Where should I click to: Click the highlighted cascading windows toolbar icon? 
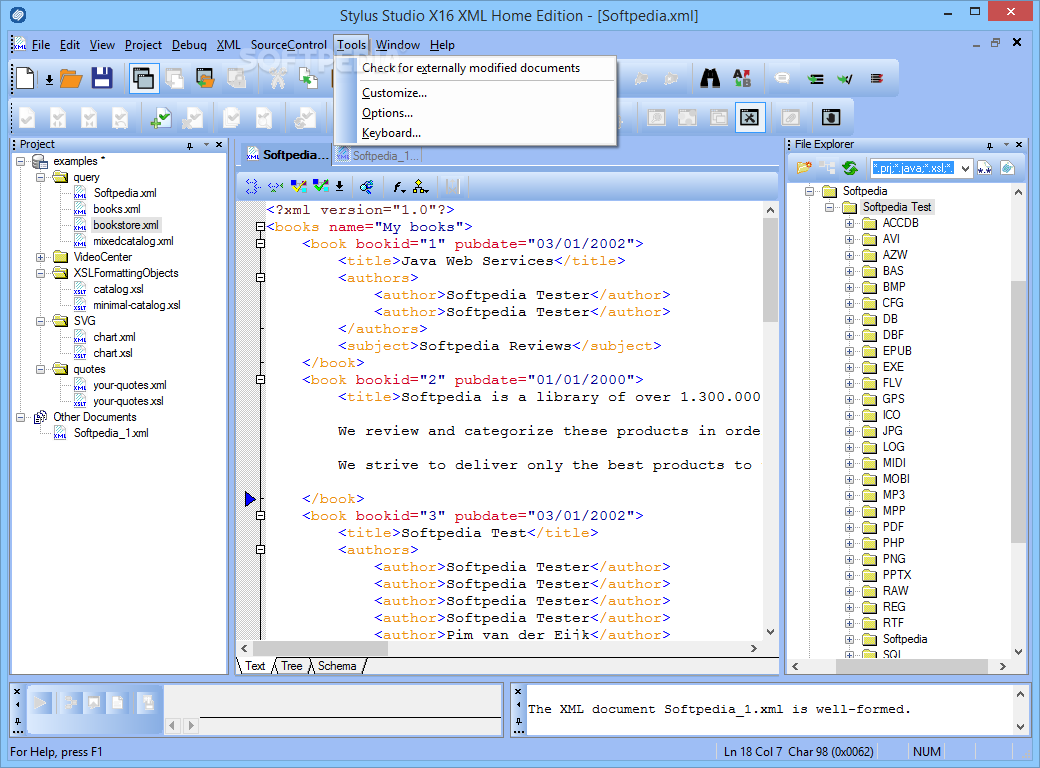click(143, 78)
